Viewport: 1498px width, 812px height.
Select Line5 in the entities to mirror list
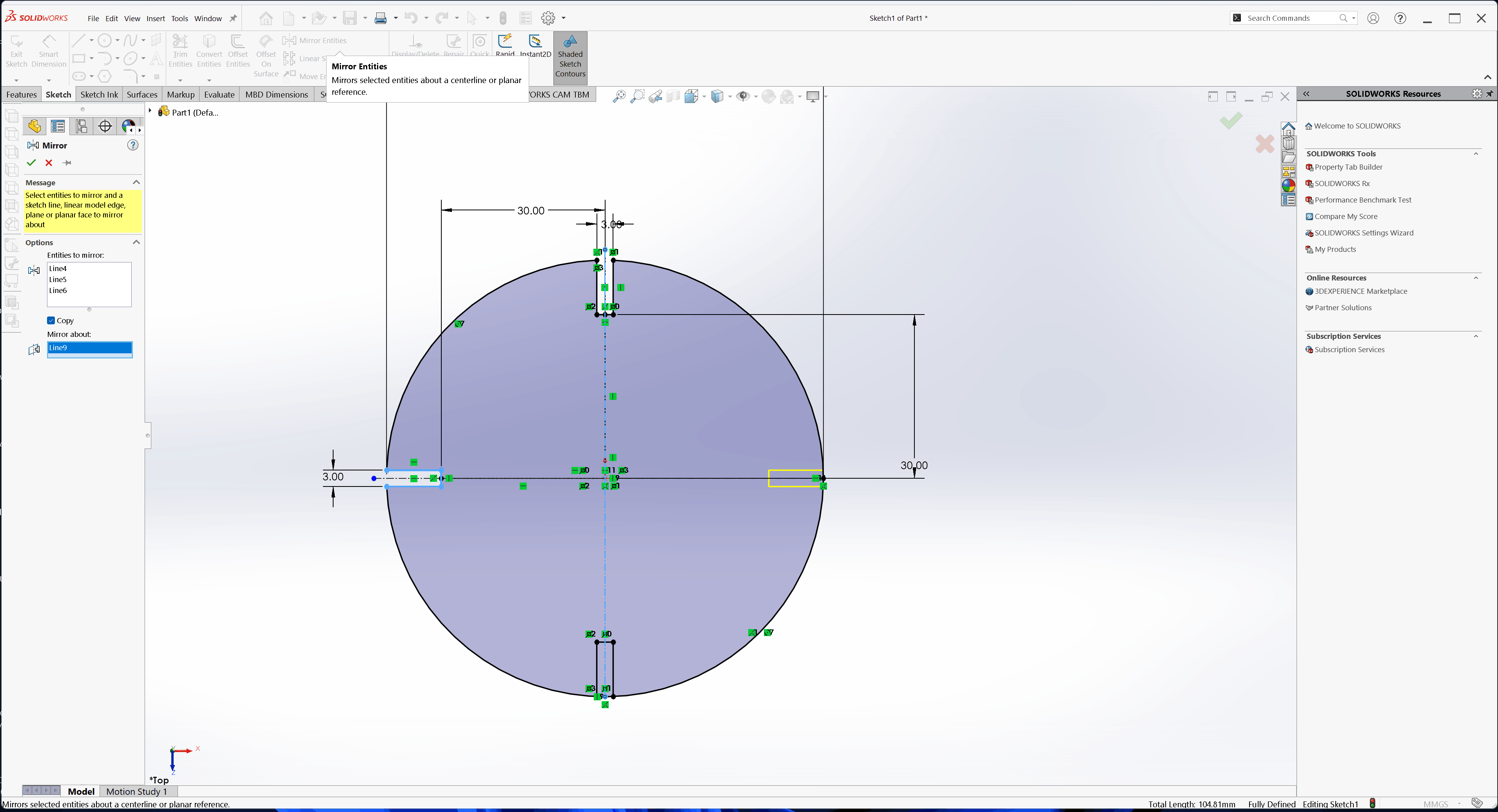click(x=58, y=280)
